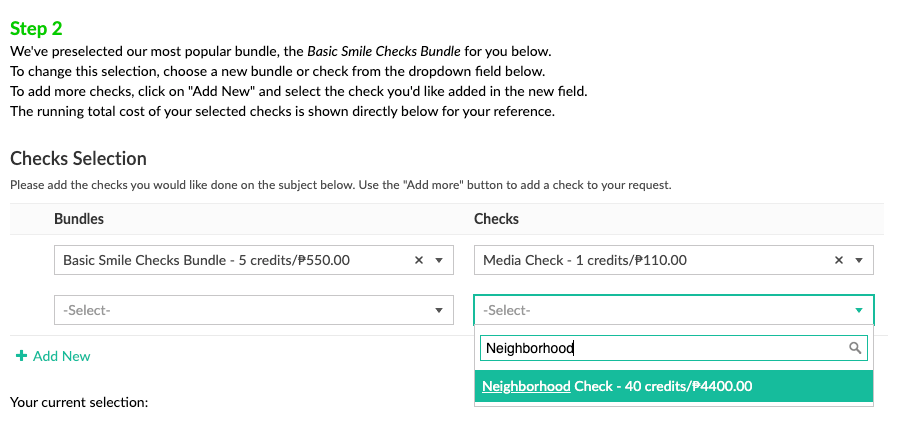Open the empty Bundles dropdown arrow
This screenshot has width=904, height=427.
tap(439, 311)
